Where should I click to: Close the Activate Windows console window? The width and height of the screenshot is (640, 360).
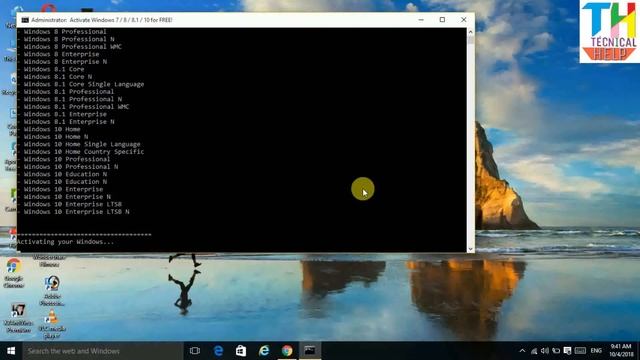[x=464, y=20]
